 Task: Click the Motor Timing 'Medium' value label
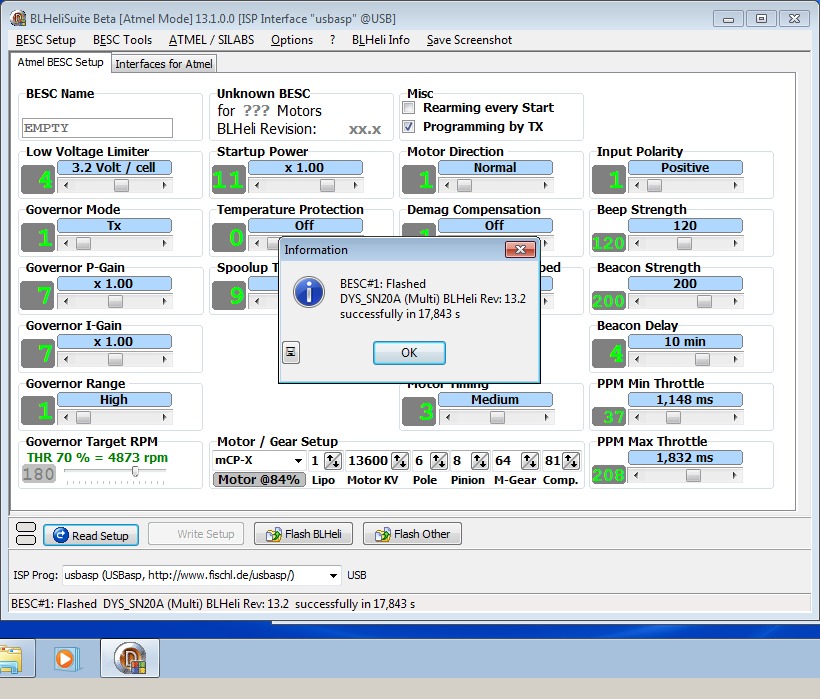pyautogui.click(x=495, y=399)
